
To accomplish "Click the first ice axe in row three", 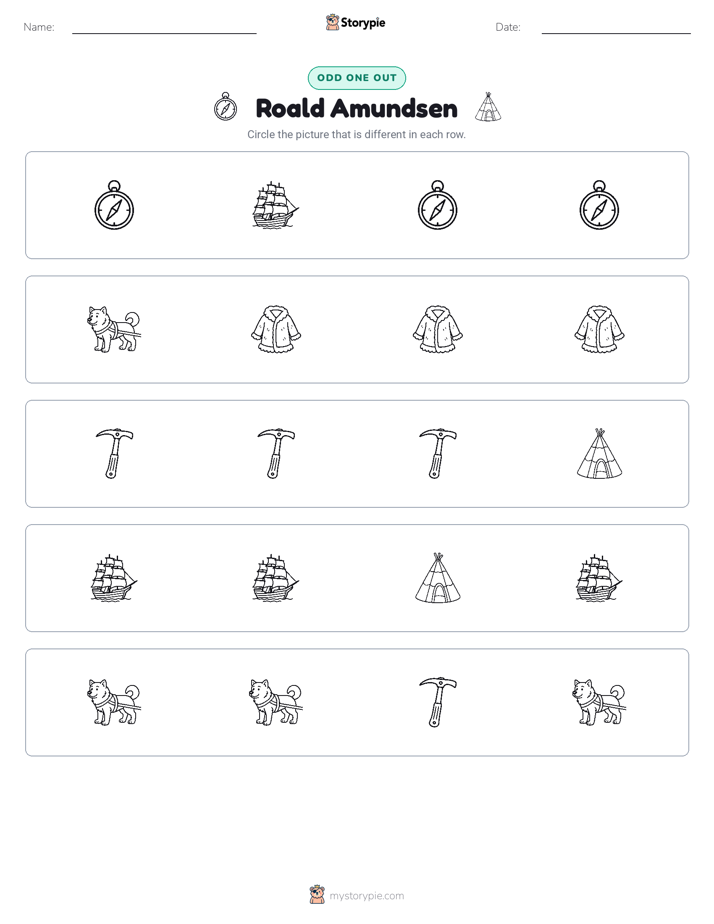I will 114,453.
